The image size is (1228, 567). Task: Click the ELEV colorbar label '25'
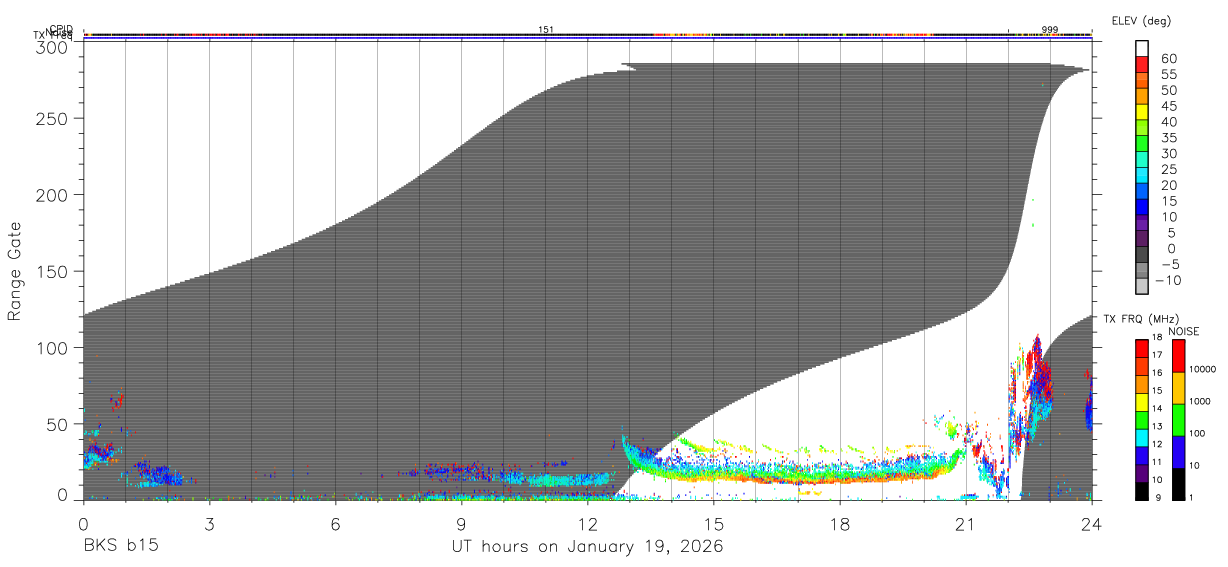pyautogui.click(x=1169, y=169)
